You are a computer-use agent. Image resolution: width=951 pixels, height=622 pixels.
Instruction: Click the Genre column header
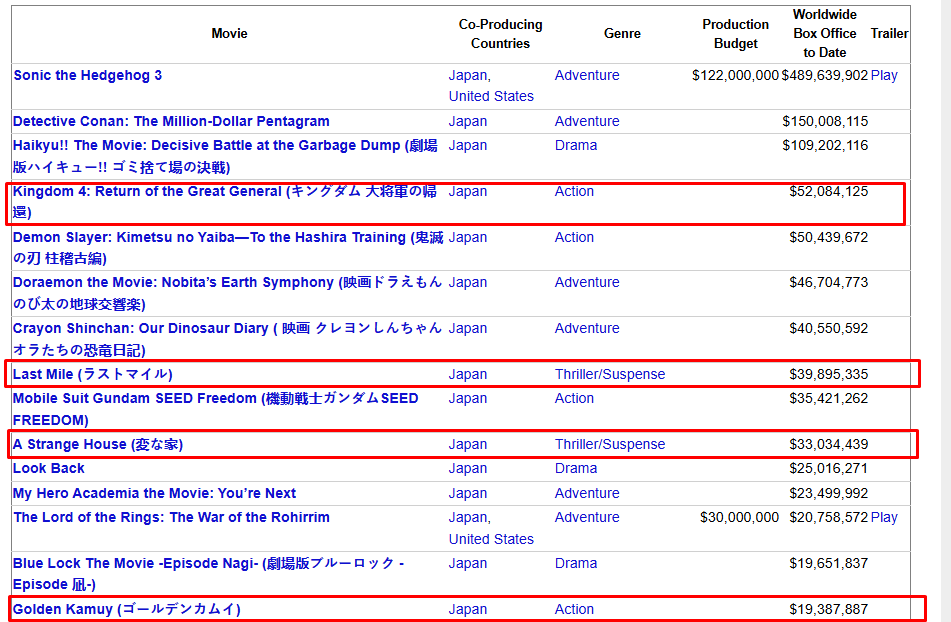(x=622, y=33)
